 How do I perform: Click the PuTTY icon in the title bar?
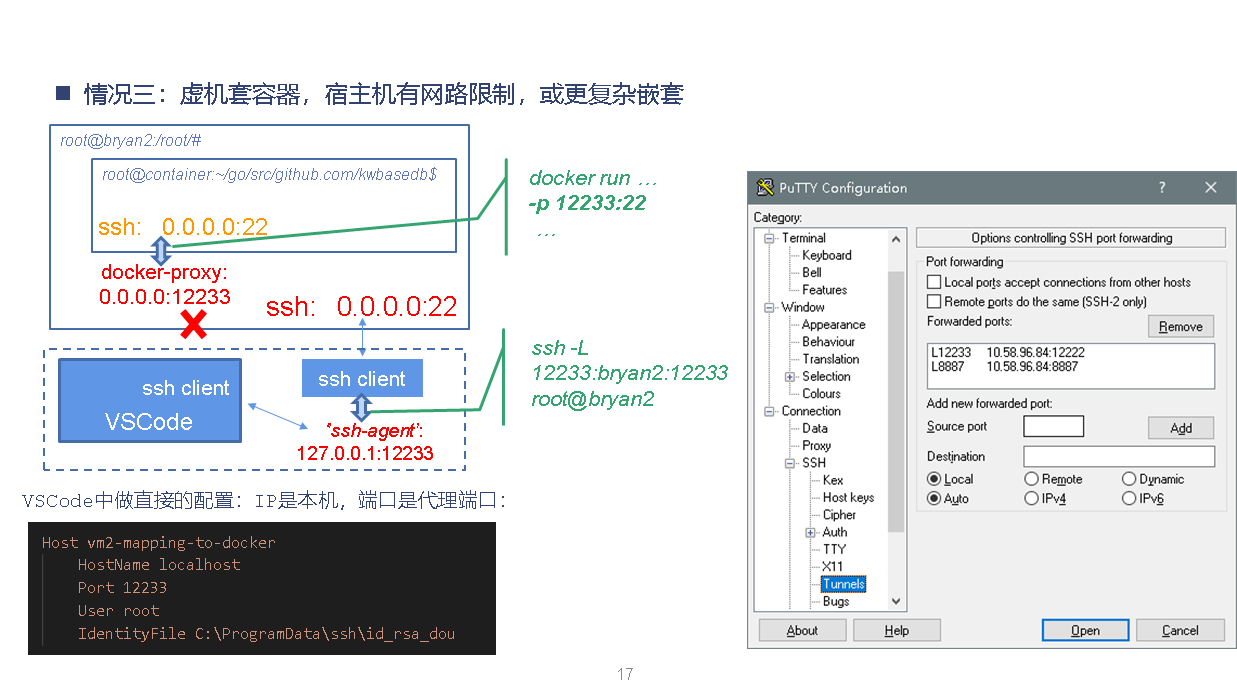point(764,187)
